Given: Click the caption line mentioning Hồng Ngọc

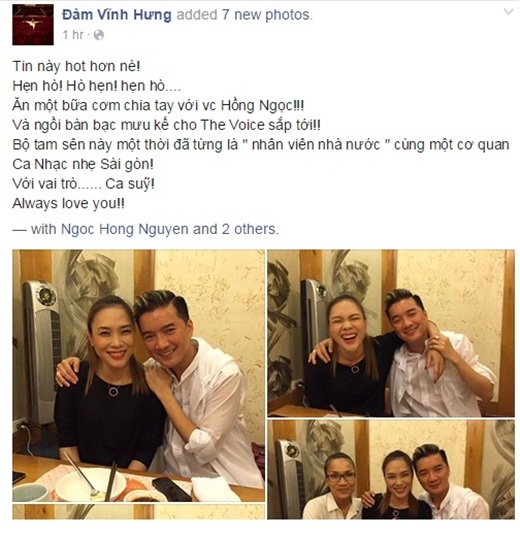Looking at the screenshot, I should [x=158, y=105].
